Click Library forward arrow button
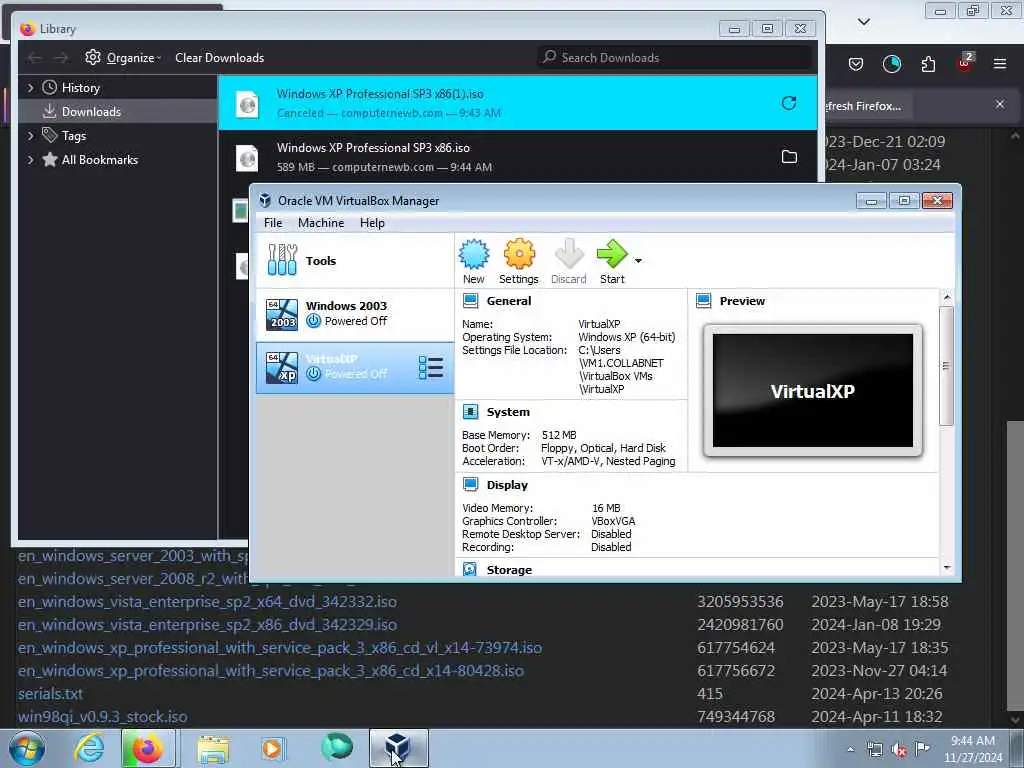Screen dimensions: 1024x768 61,57
